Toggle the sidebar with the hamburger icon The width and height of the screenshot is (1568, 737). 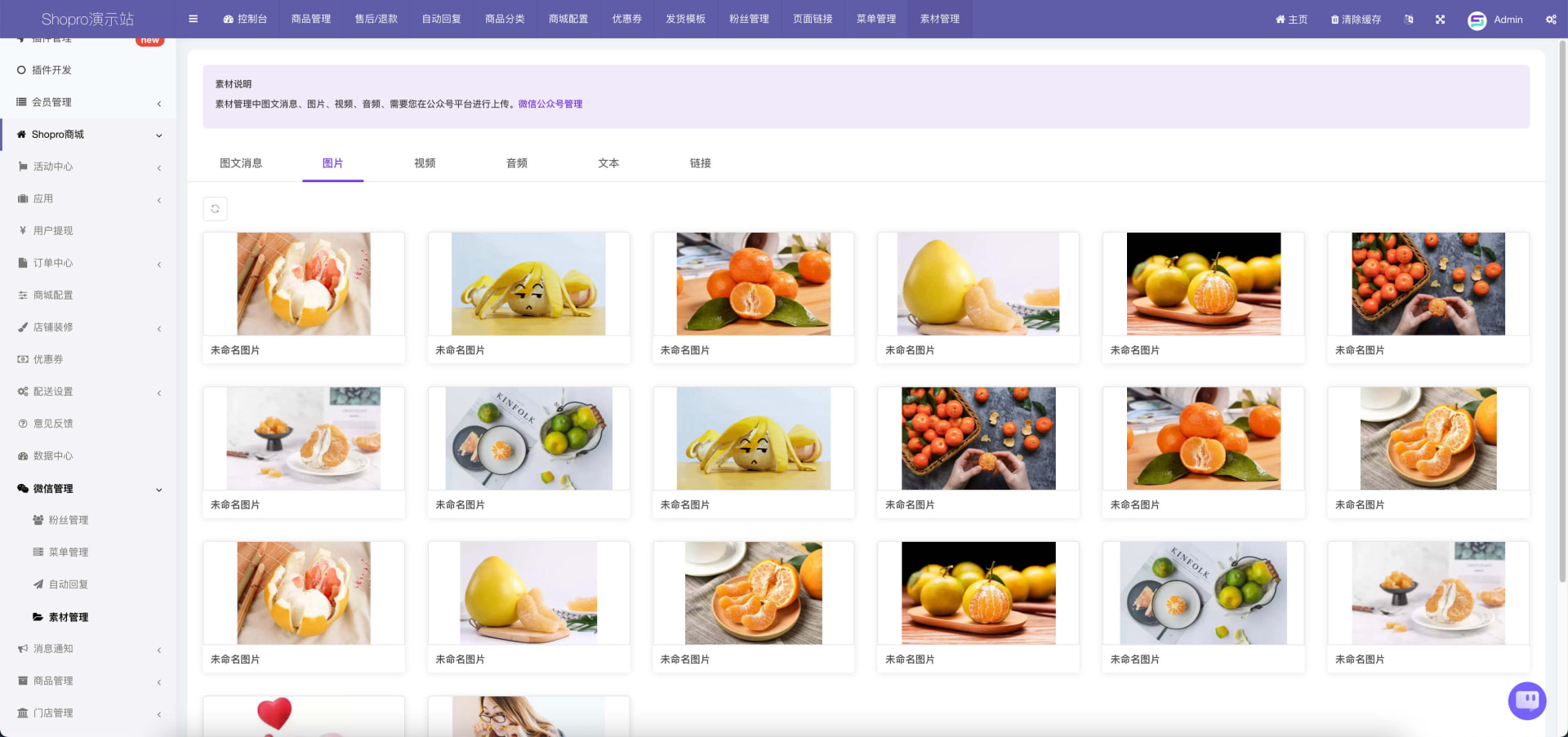[193, 19]
